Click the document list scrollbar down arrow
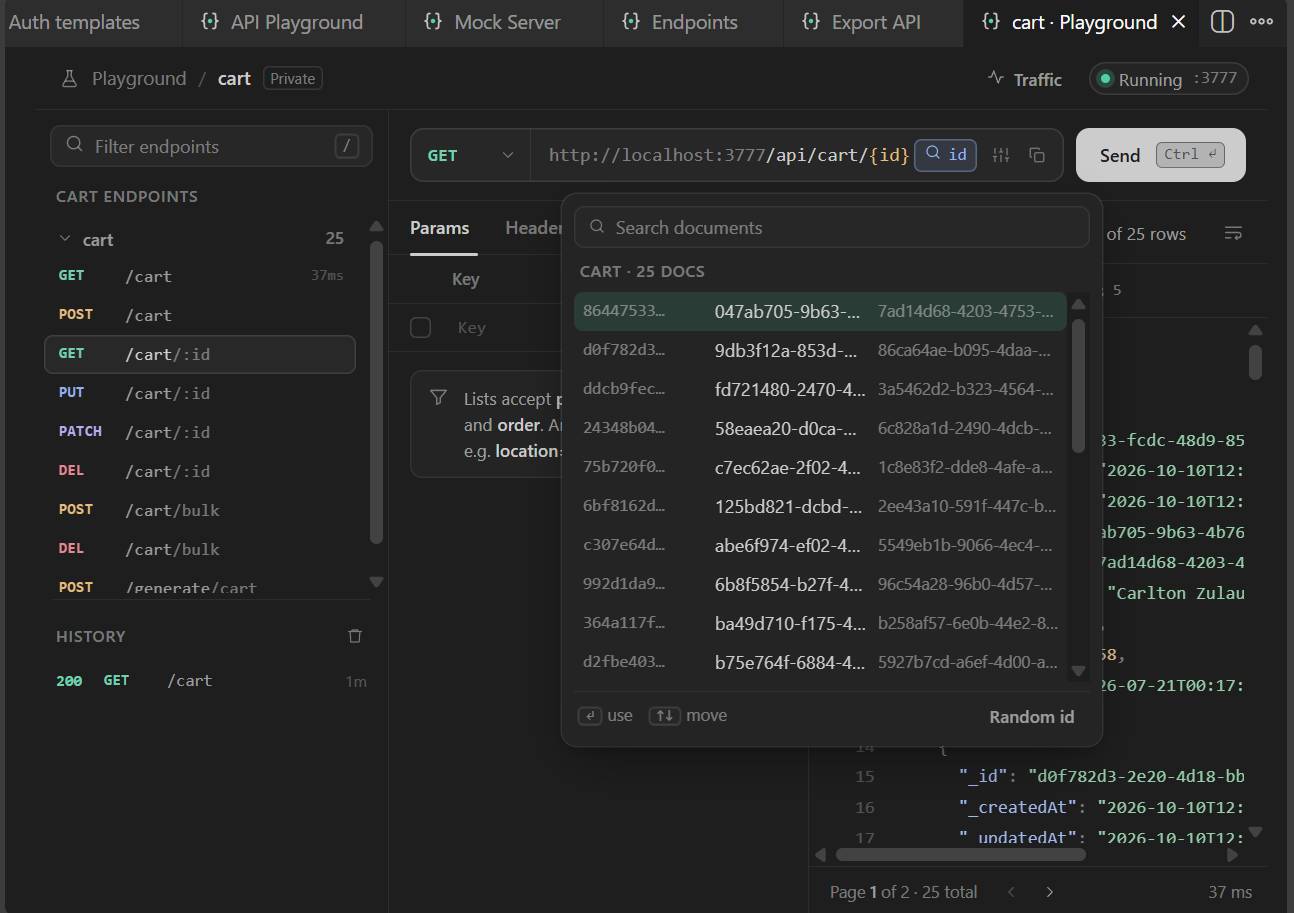Viewport: 1294px width, 913px height. click(1078, 670)
